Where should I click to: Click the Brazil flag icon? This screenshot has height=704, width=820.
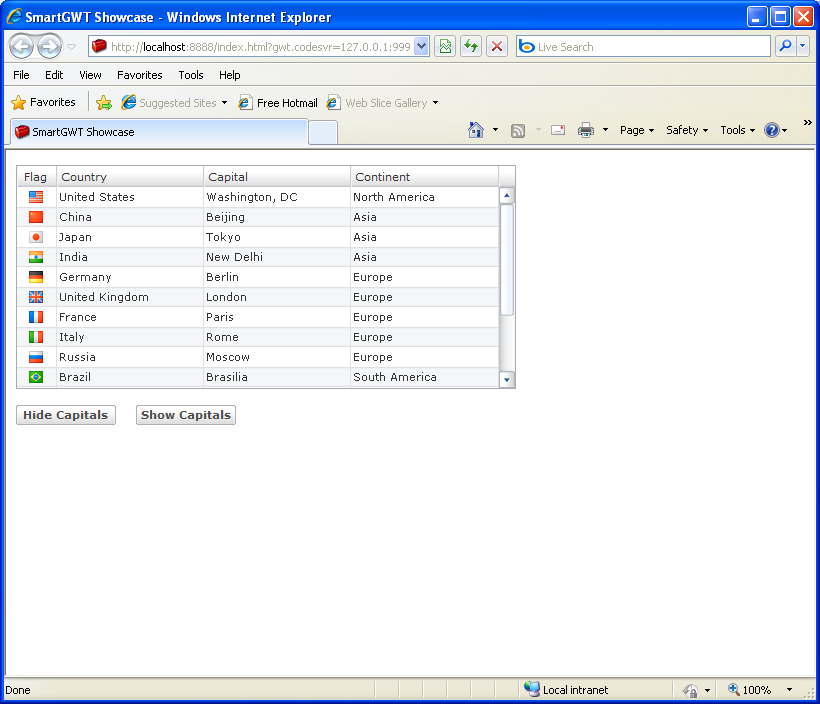36,377
